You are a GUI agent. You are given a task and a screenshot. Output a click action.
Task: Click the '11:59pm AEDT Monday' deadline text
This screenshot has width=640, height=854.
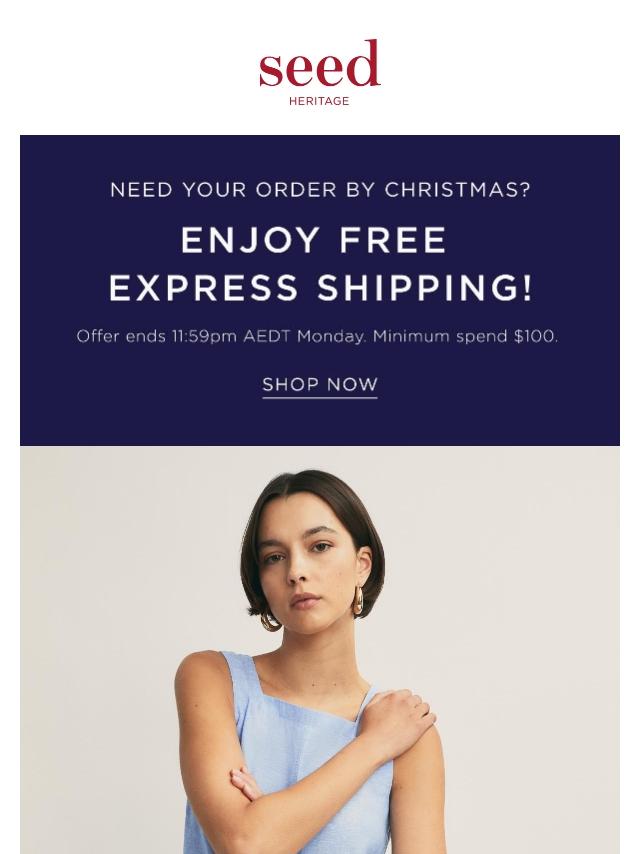tap(267, 336)
